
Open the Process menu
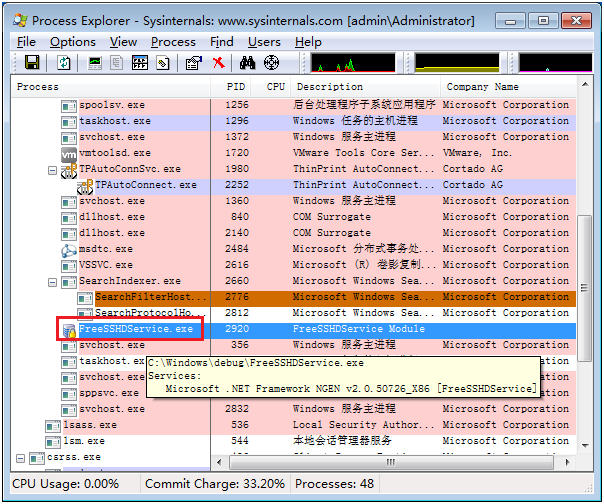click(173, 42)
